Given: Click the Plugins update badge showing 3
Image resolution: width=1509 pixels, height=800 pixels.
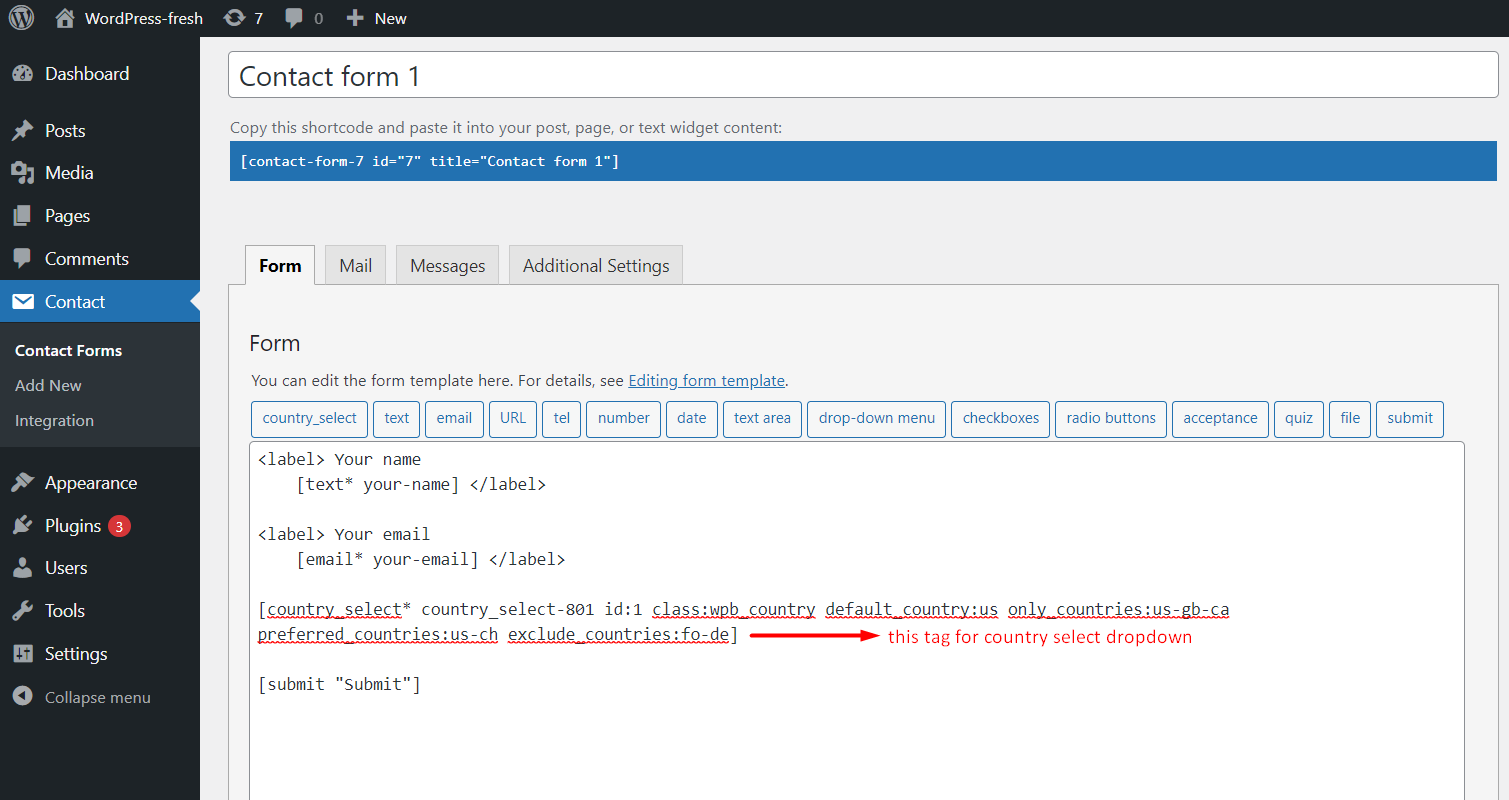Looking at the screenshot, I should (x=120, y=526).
